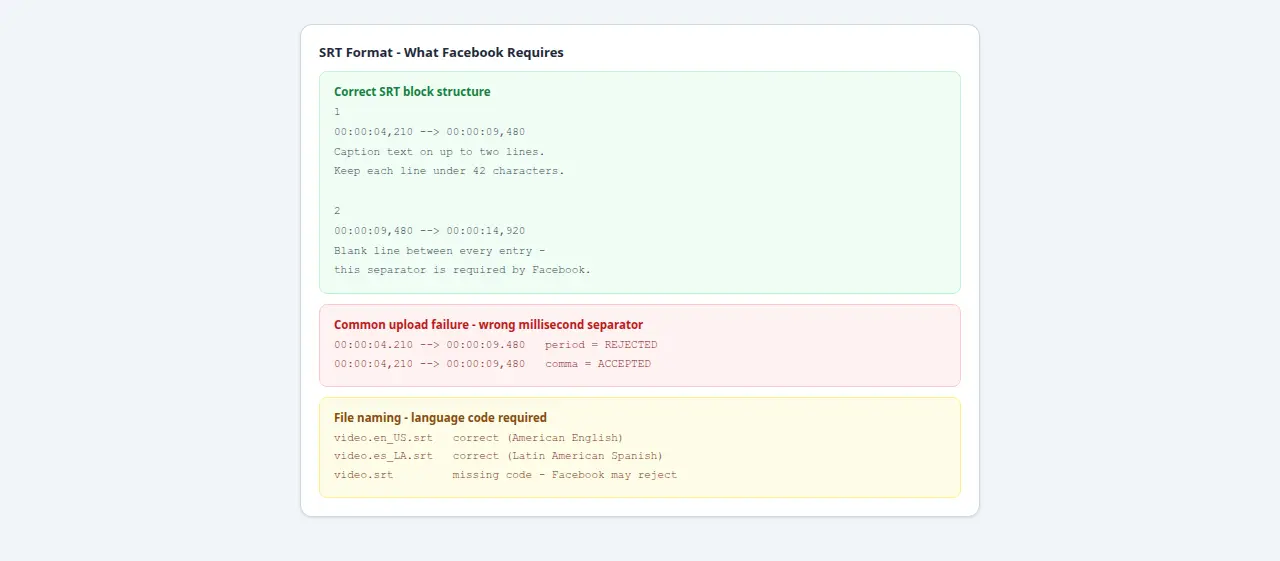The width and height of the screenshot is (1280, 561).
Task: Click timestamp 00:00:09,480 --> 00:00:14,920
Action: click(x=429, y=231)
